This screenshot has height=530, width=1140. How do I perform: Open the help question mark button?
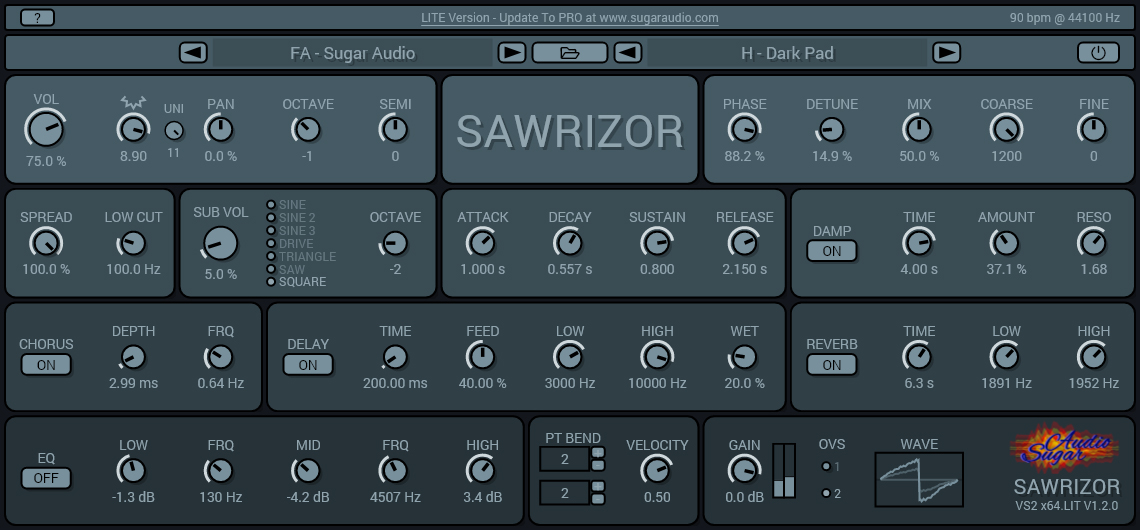[x=37, y=17]
